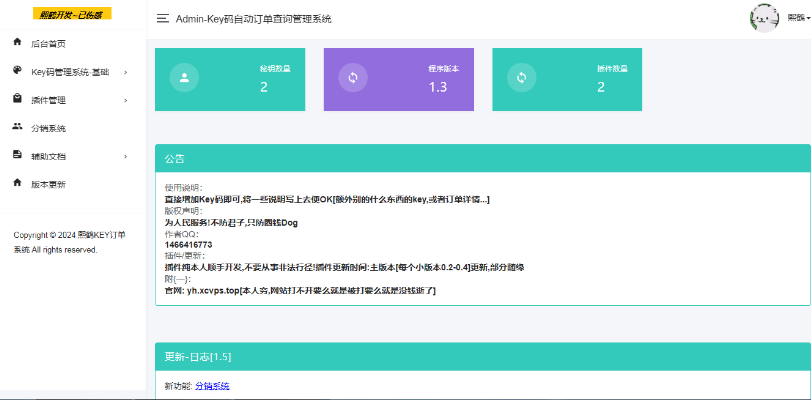
Task: Open Key码管理系统-基础 menu item
Action: [x=73, y=72]
